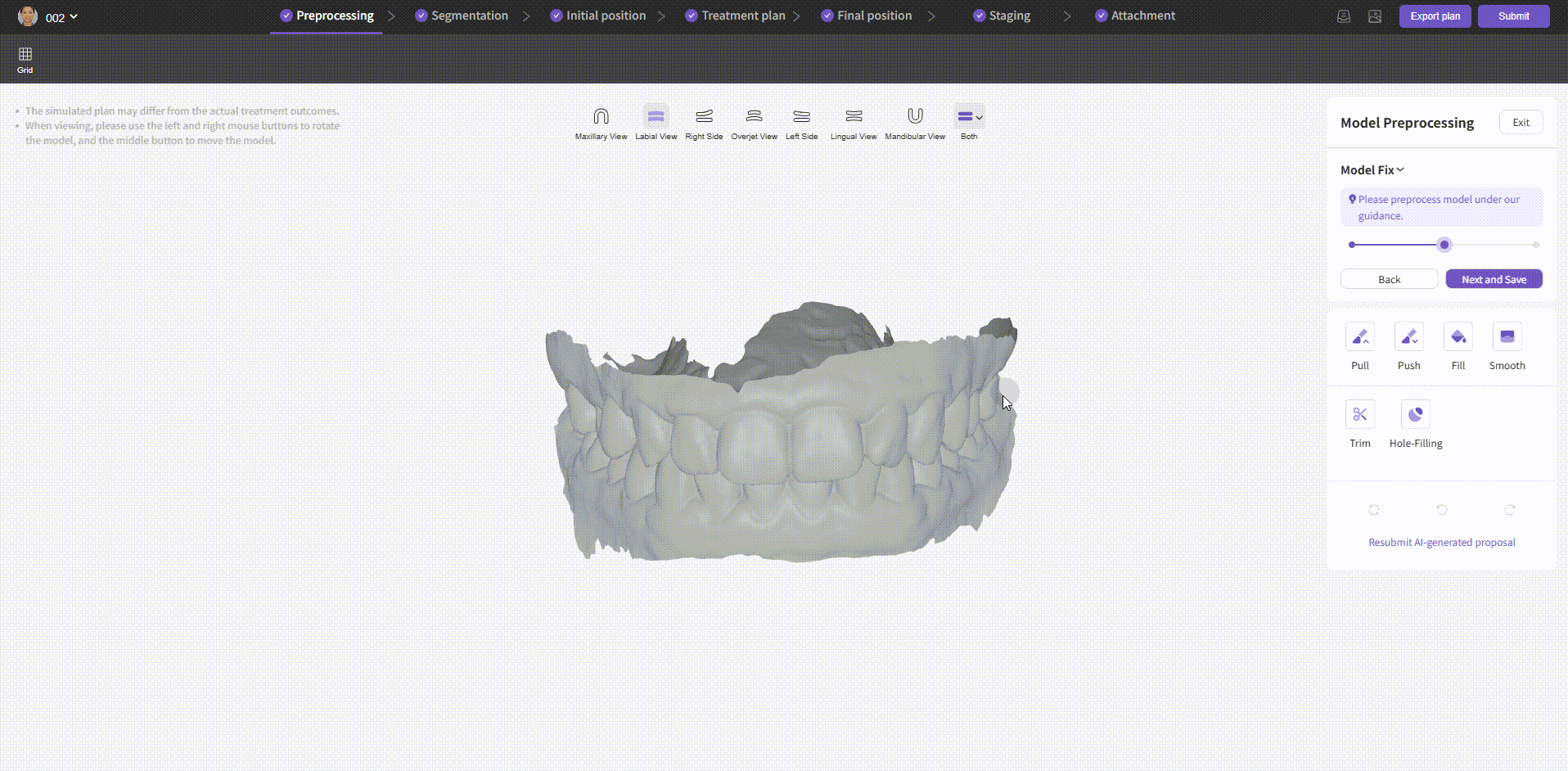Open the inbox tray icon in header

1344,16
